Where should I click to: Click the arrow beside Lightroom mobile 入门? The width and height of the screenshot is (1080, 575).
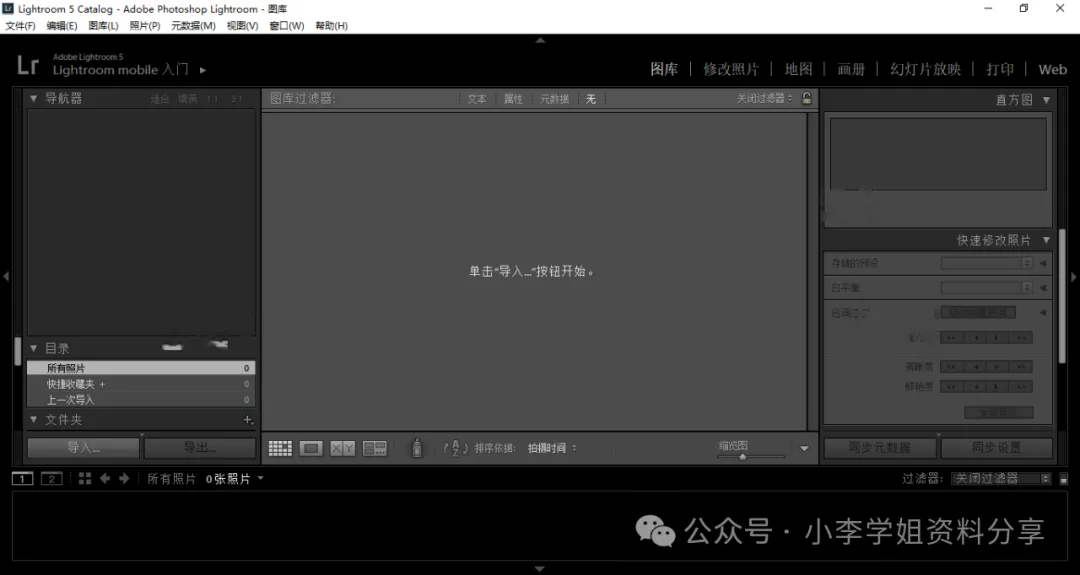(202, 70)
